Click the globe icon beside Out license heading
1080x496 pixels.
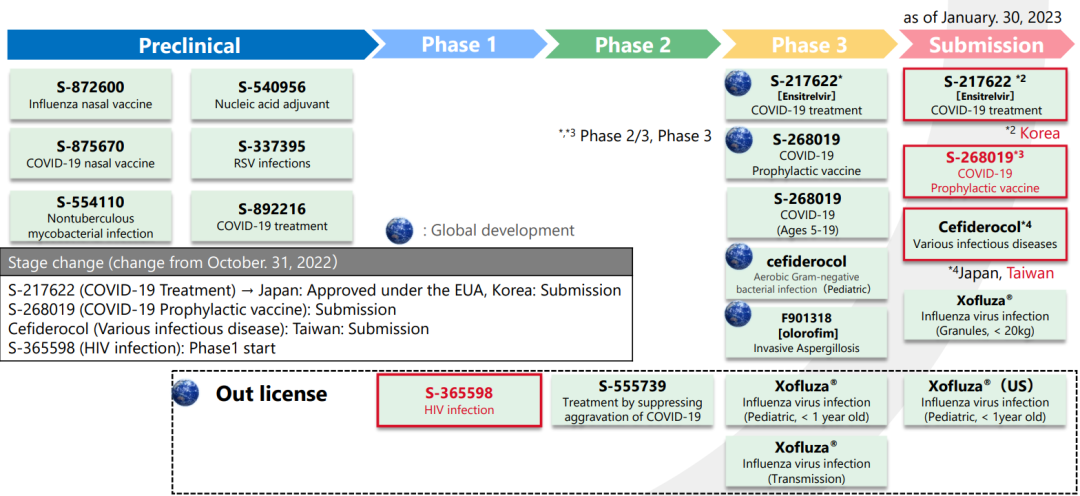(x=185, y=393)
